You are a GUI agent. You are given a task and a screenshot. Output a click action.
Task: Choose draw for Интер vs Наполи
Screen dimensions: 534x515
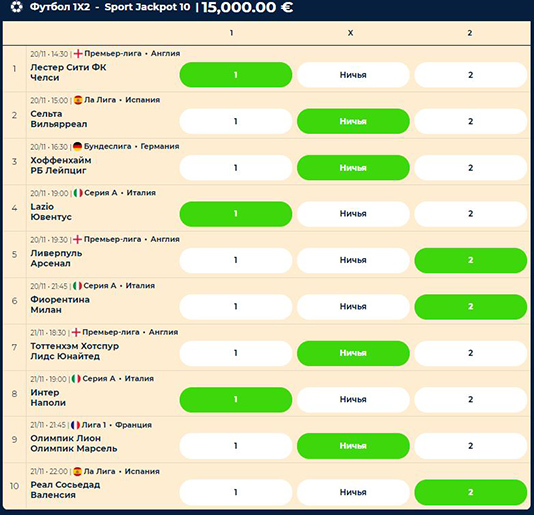[353, 400]
